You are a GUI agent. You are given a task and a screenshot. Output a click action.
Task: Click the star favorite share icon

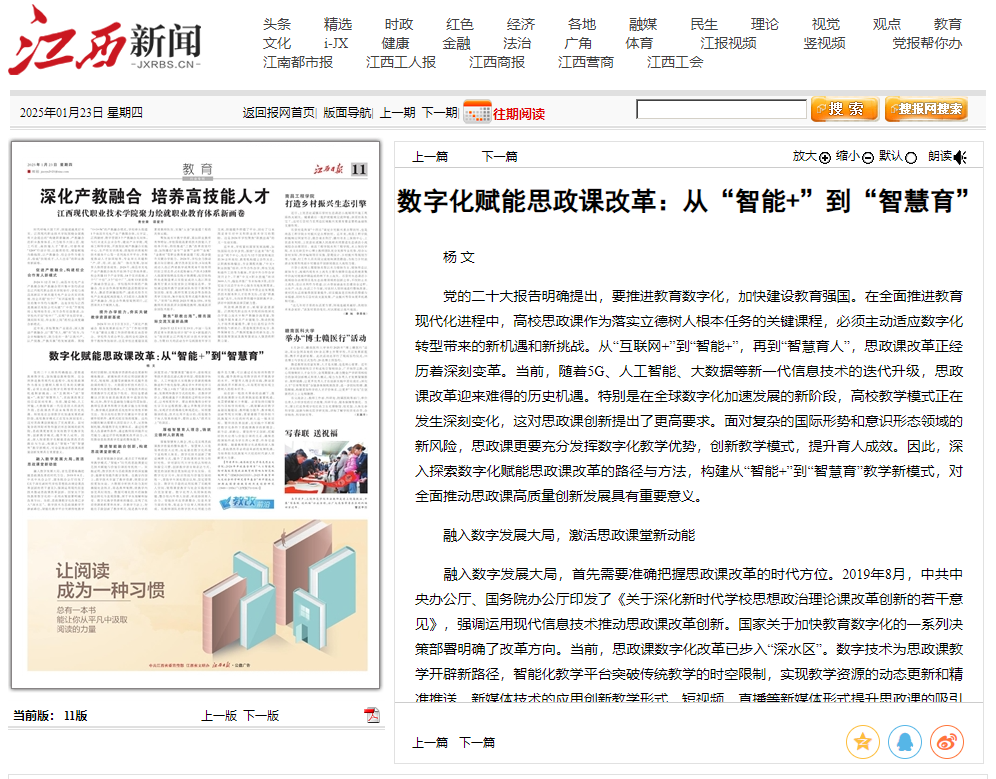point(862,741)
